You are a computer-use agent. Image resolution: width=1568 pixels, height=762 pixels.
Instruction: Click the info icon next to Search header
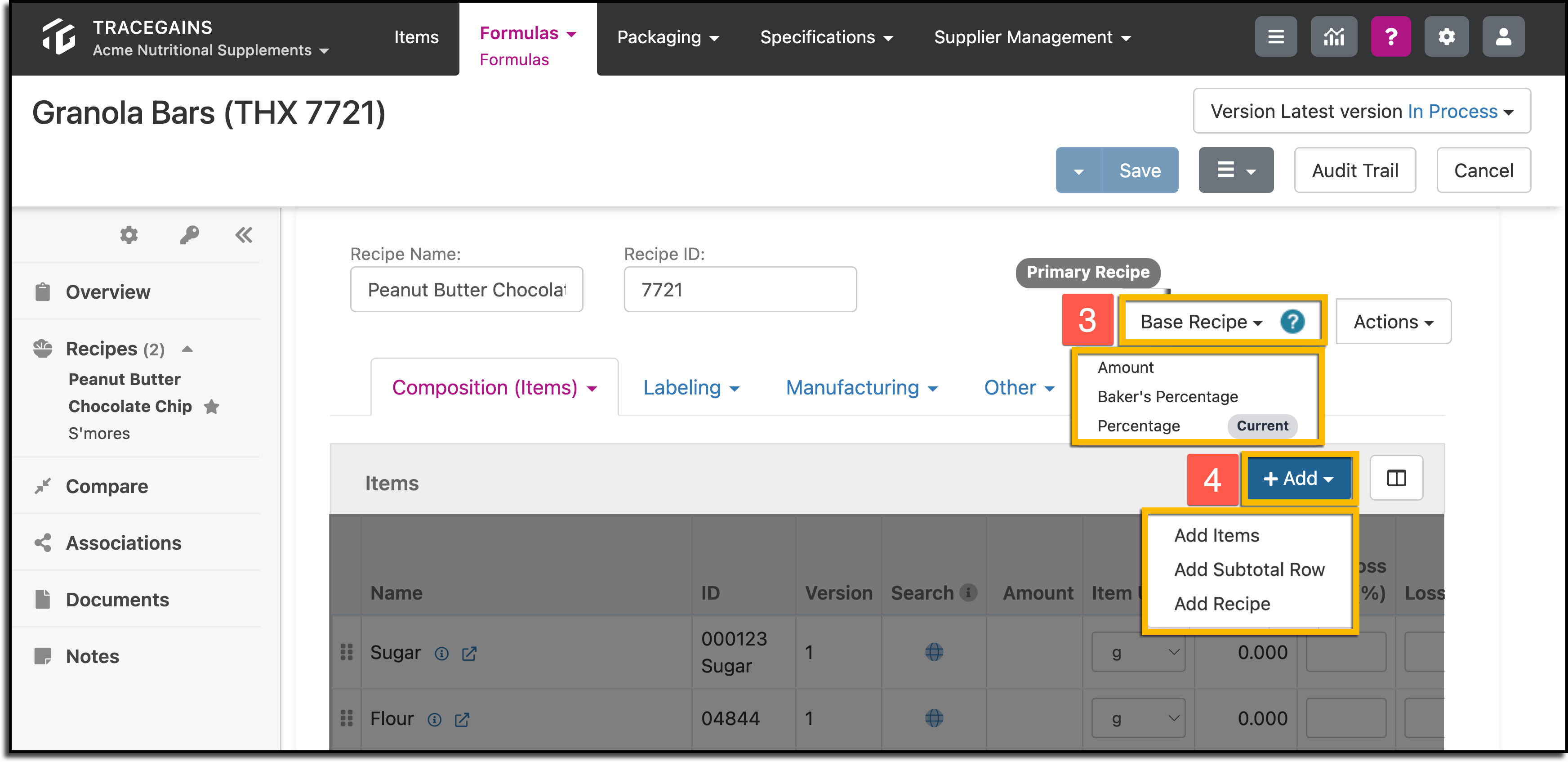tap(968, 592)
